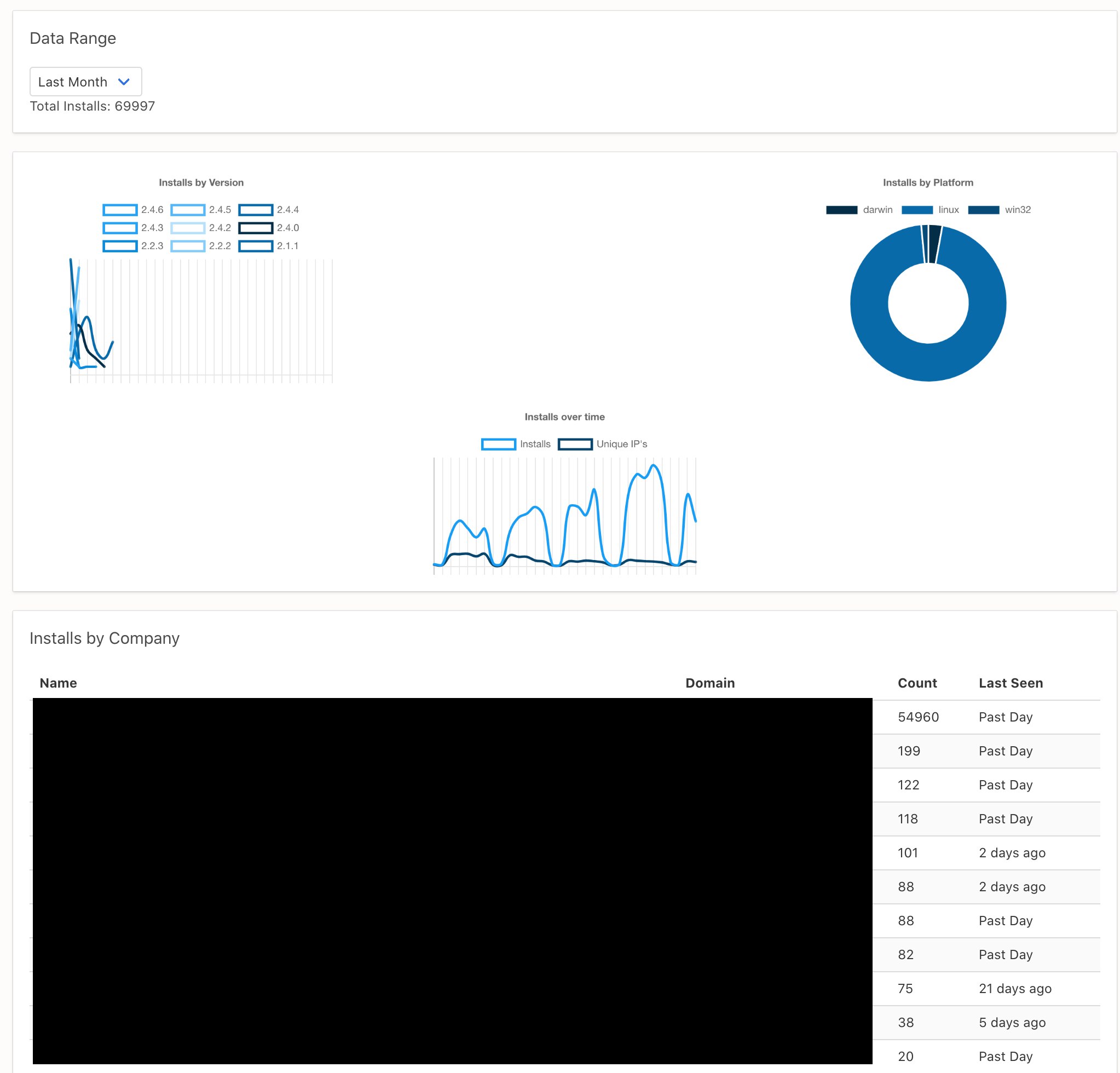Toggle the 2.4.2 version legend entry
The width and height of the screenshot is (1120, 1073).
187,228
